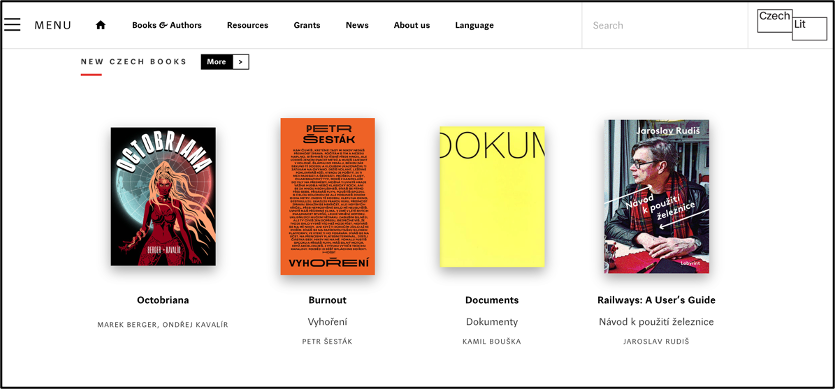Open the Jaroslav Rudiš book cover
Viewport: 836px width, 390px height.
point(656,196)
